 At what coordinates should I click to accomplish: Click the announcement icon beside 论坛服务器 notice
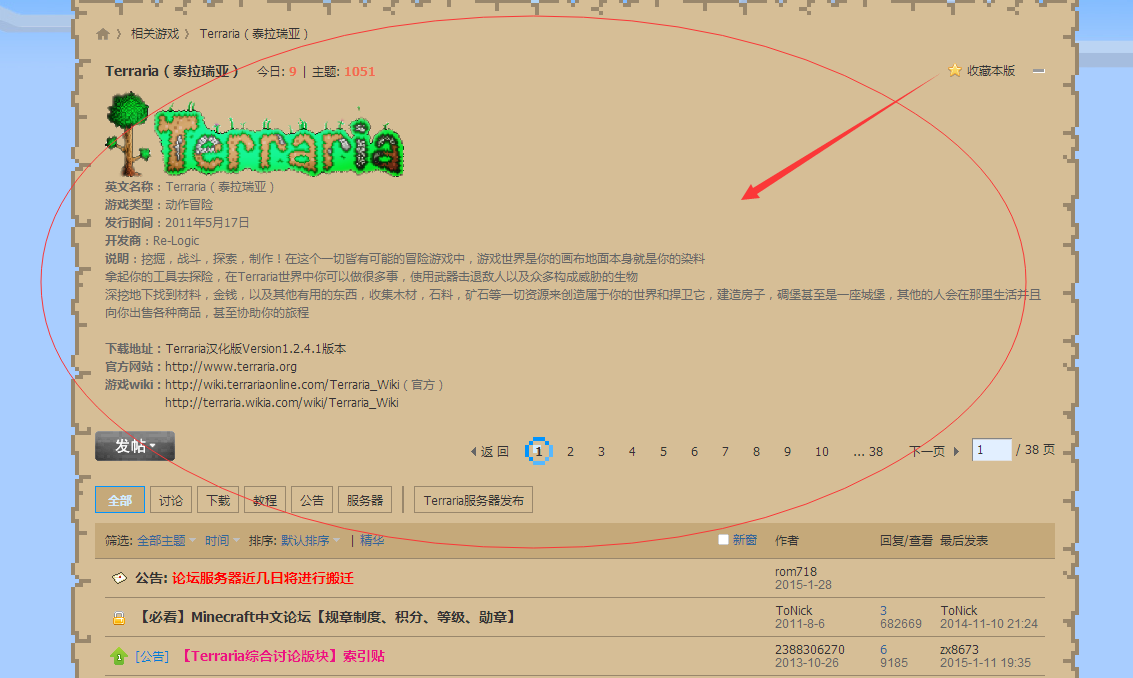pyautogui.click(x=119, y=578)
